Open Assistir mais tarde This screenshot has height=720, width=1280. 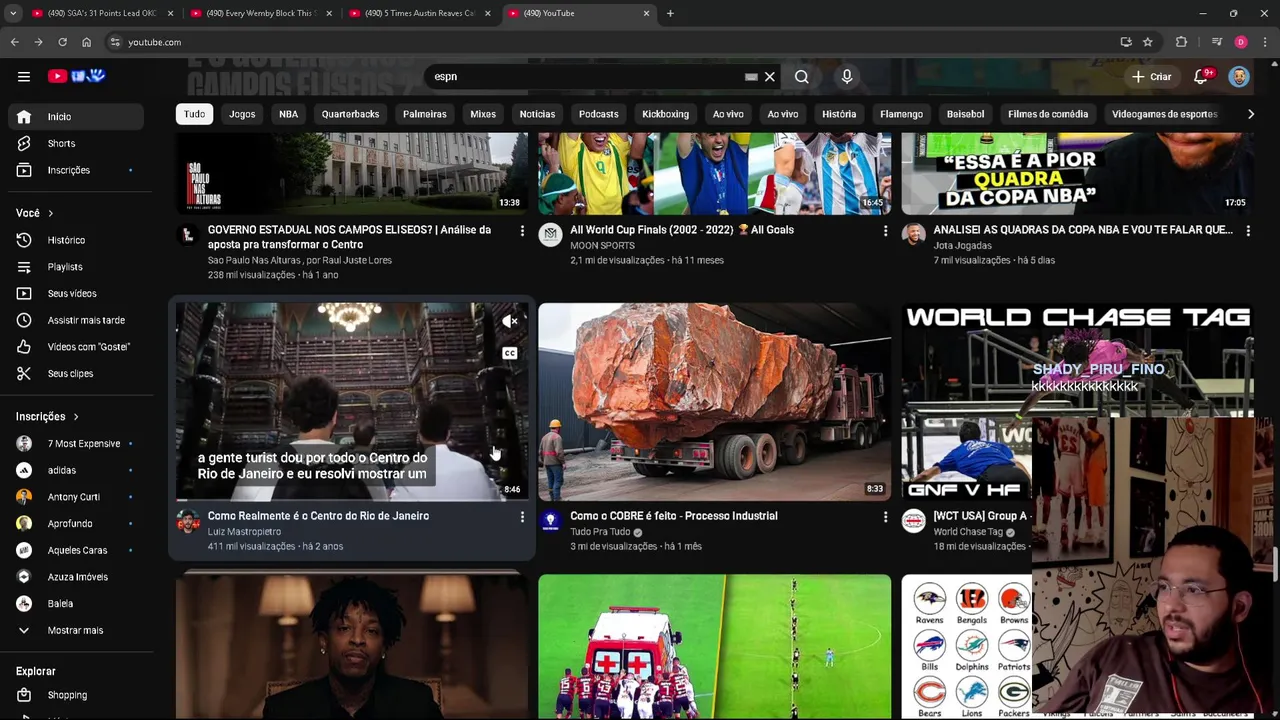(77, 320)
